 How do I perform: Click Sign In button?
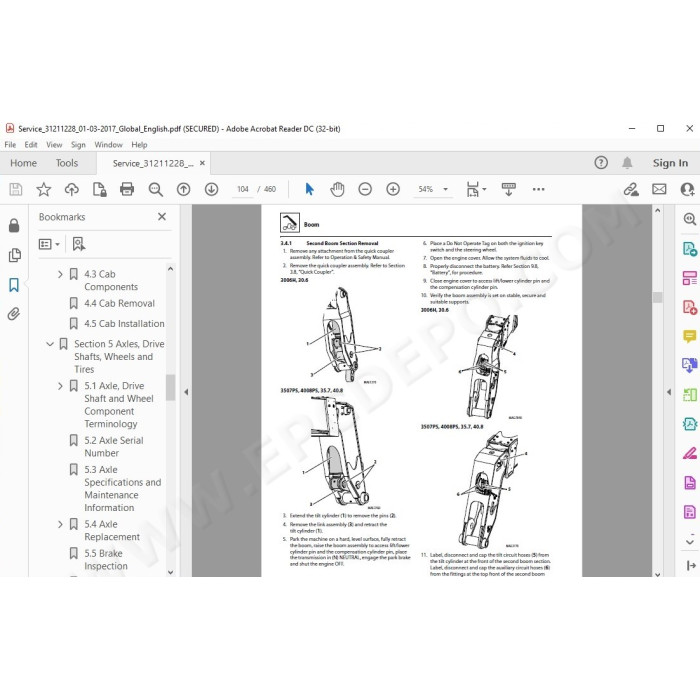coord(670,163)
